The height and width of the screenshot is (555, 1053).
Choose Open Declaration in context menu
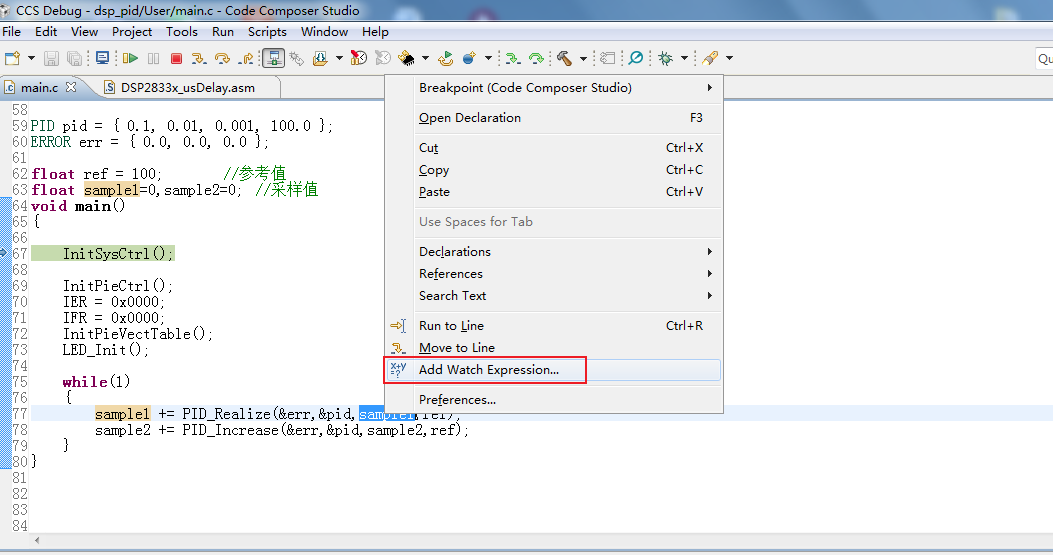(x=567, y=118)
